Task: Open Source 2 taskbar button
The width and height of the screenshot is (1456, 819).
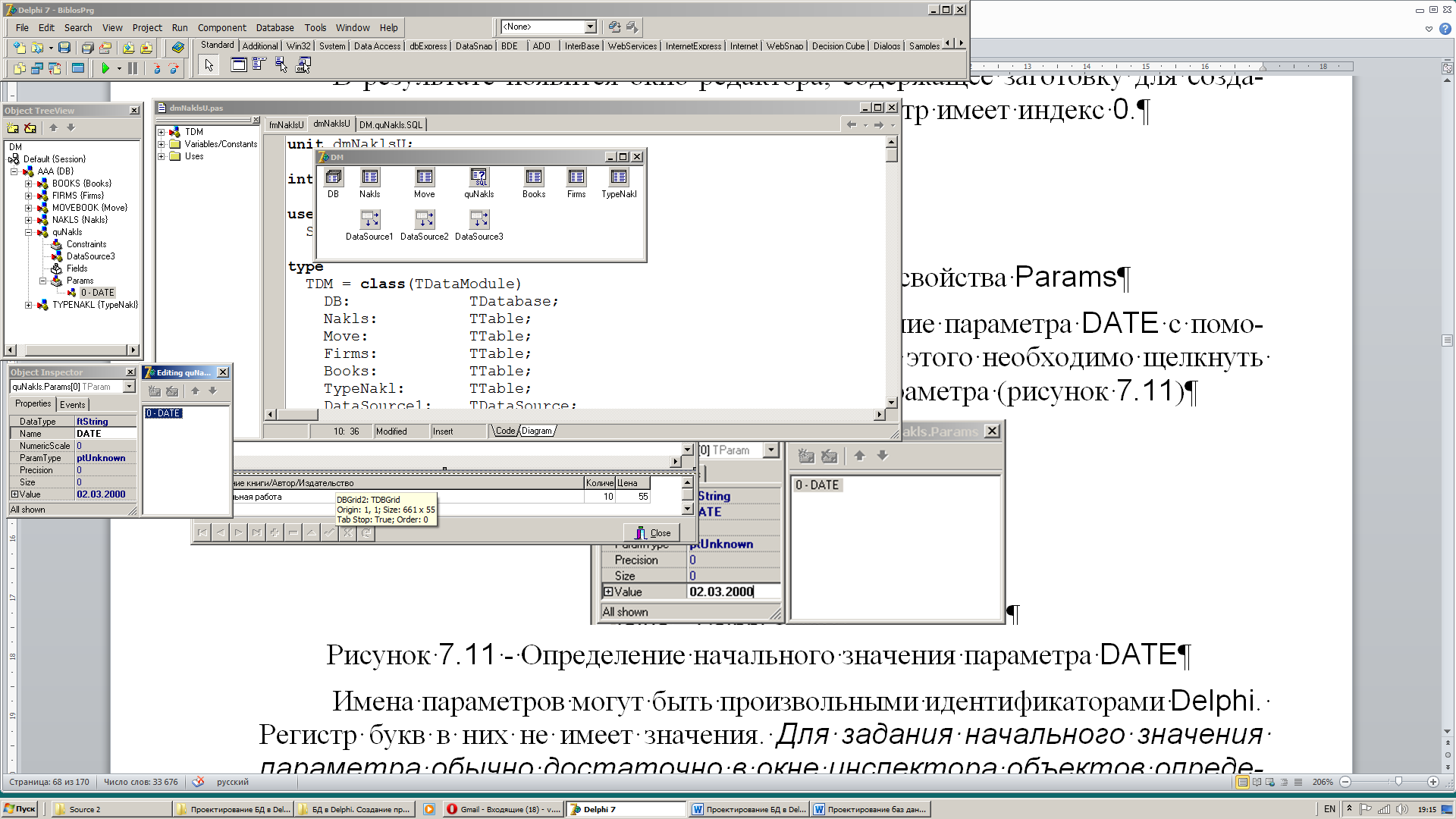Action: pos(111,809)
